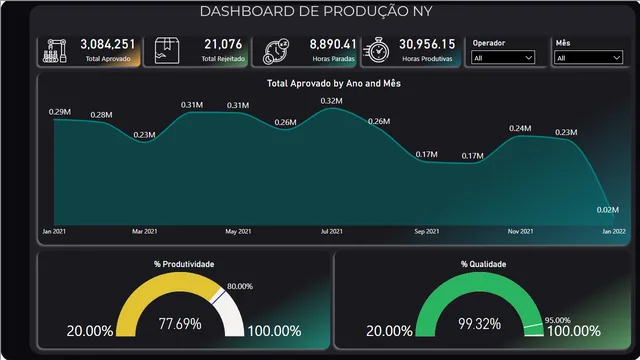The image size is (640, 360).
Task: Click the 0.23M label after Nov 2021
Action: pyautogui.click(x=566, y=132)
